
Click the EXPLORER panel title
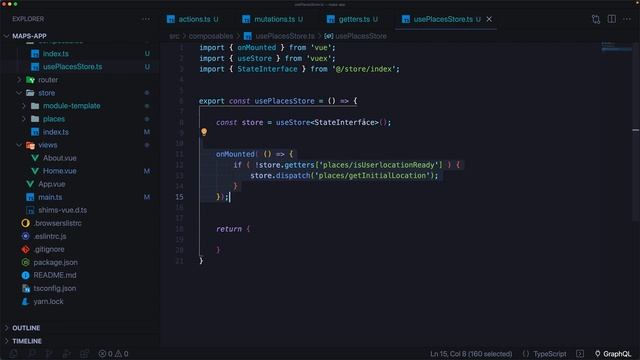(28, 19)
